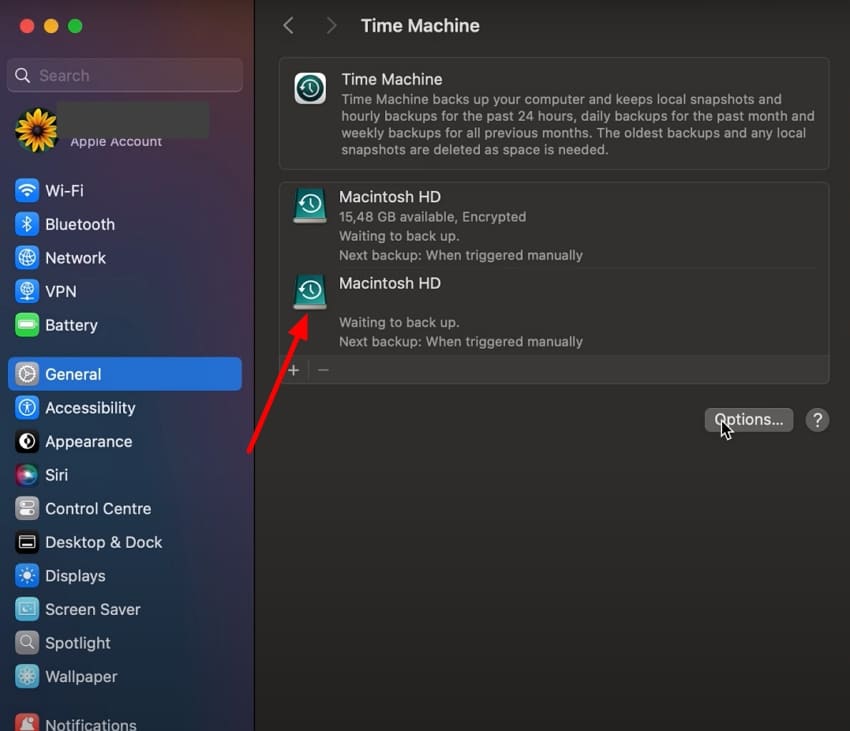
Task: Remove backup disk with minus button
Action: 323,370
